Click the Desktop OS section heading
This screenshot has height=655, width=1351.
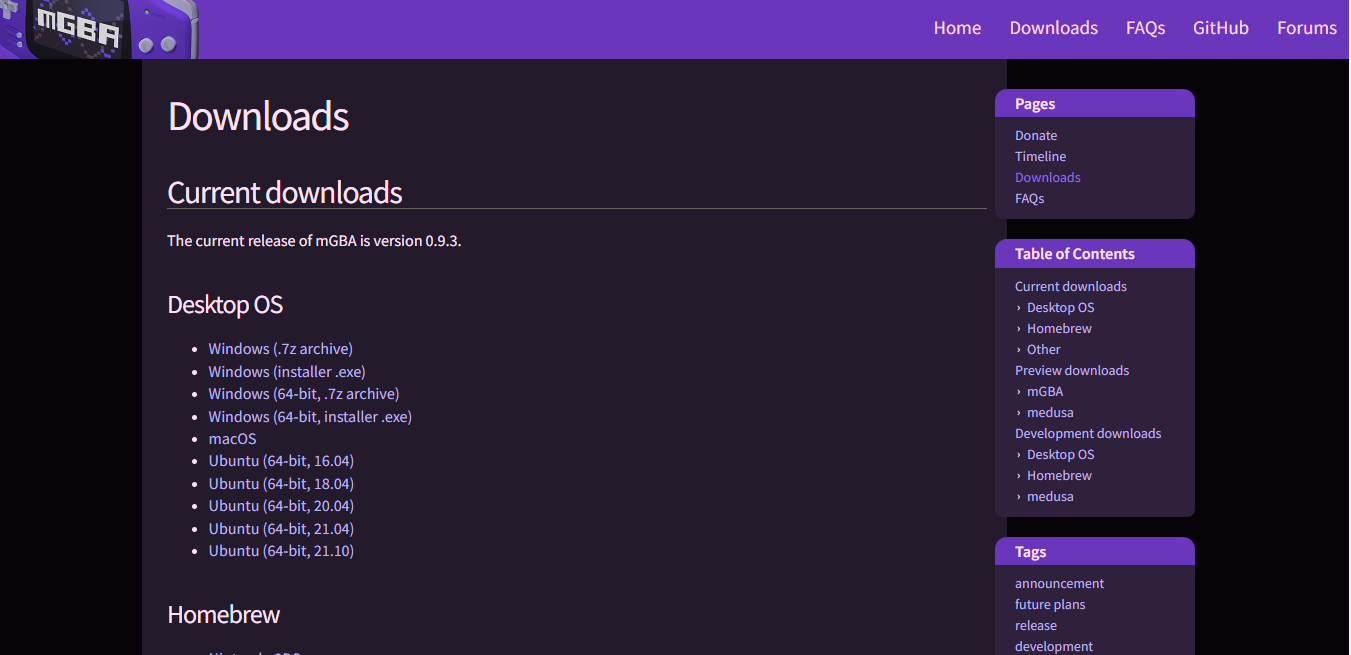pos(225,305)
